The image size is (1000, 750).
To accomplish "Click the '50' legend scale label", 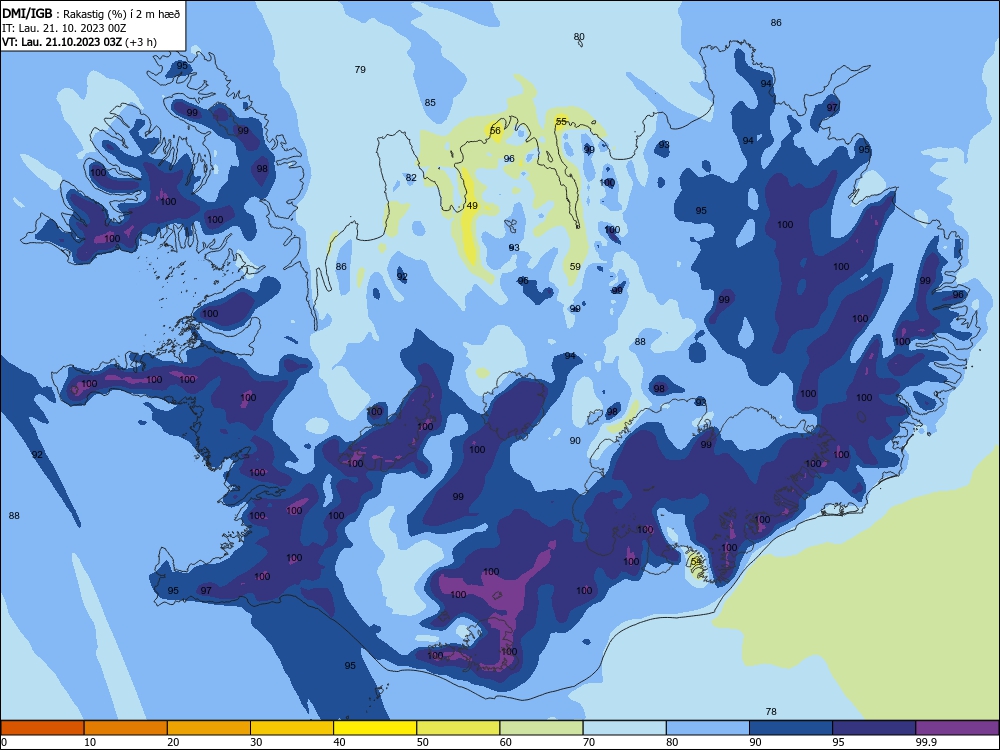I will [x=423, y=742].
